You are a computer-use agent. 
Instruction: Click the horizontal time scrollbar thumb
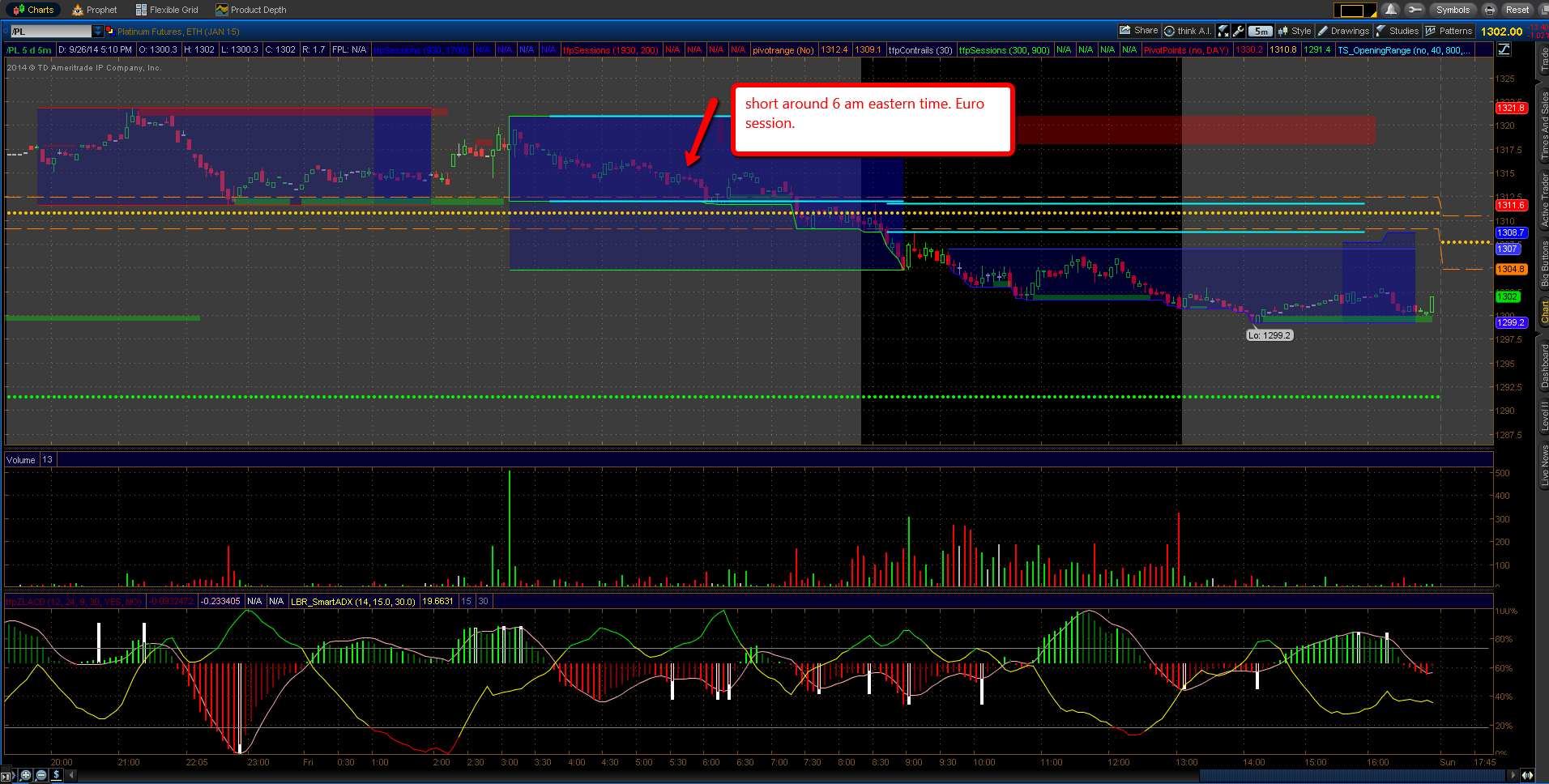(1352, 775)
